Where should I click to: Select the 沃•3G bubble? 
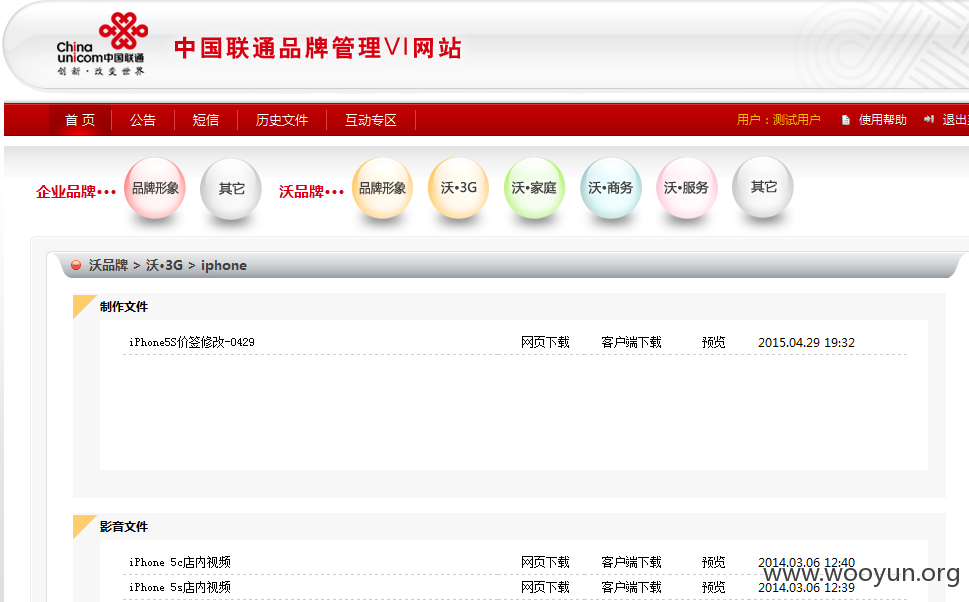459,188
